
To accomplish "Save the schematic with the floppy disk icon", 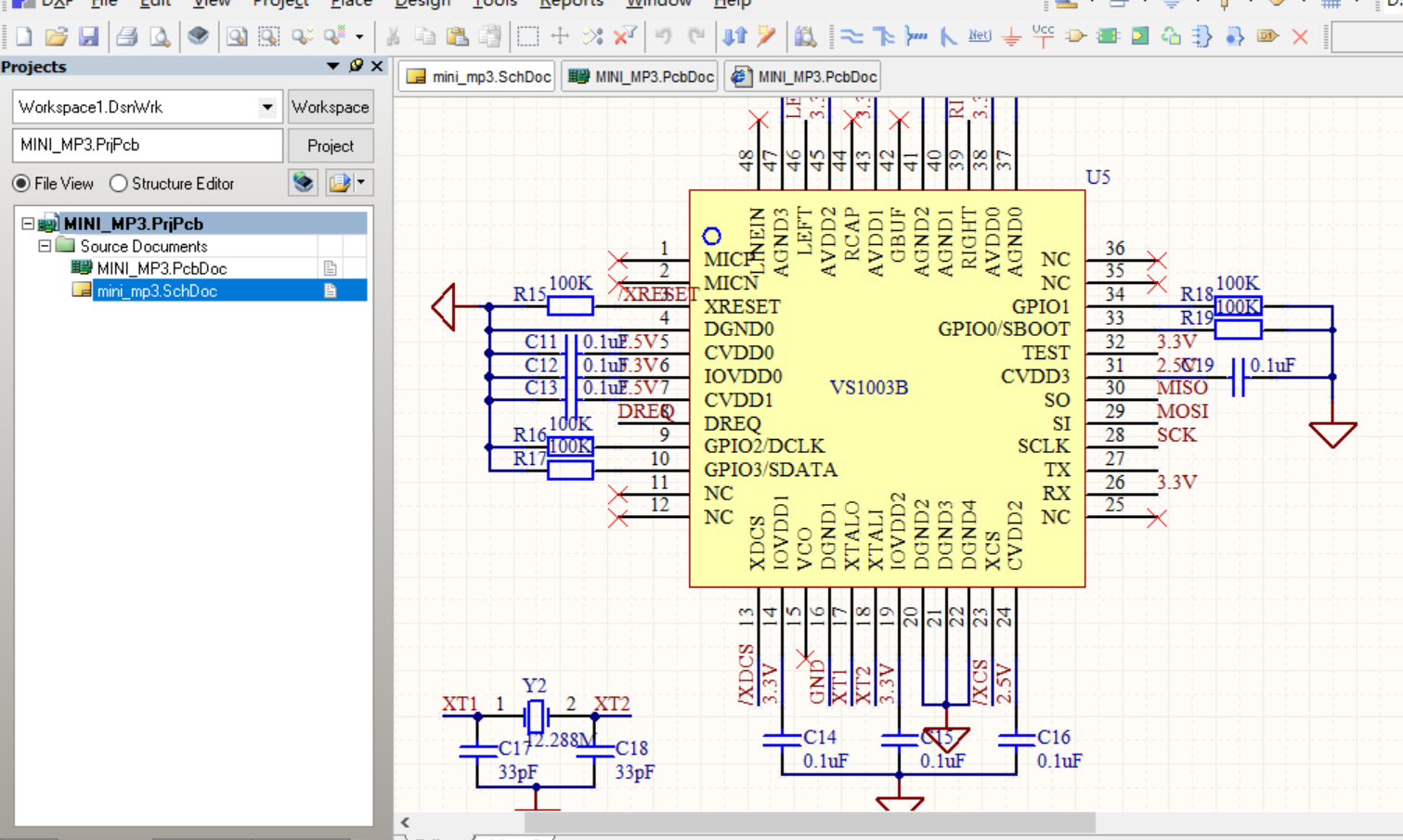I will (88, 36).
